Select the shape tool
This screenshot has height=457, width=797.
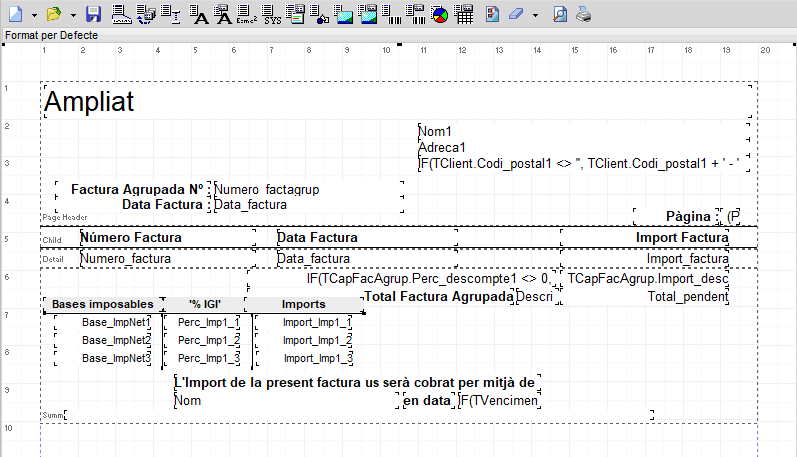click(319, 14)
